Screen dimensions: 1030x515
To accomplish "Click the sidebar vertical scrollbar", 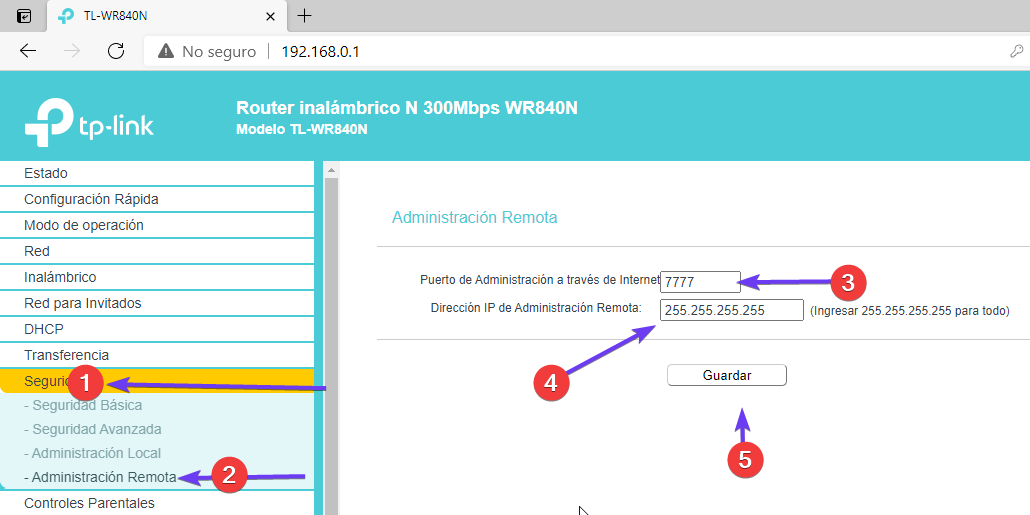I will pyautogui.click(x=331, y=340).
